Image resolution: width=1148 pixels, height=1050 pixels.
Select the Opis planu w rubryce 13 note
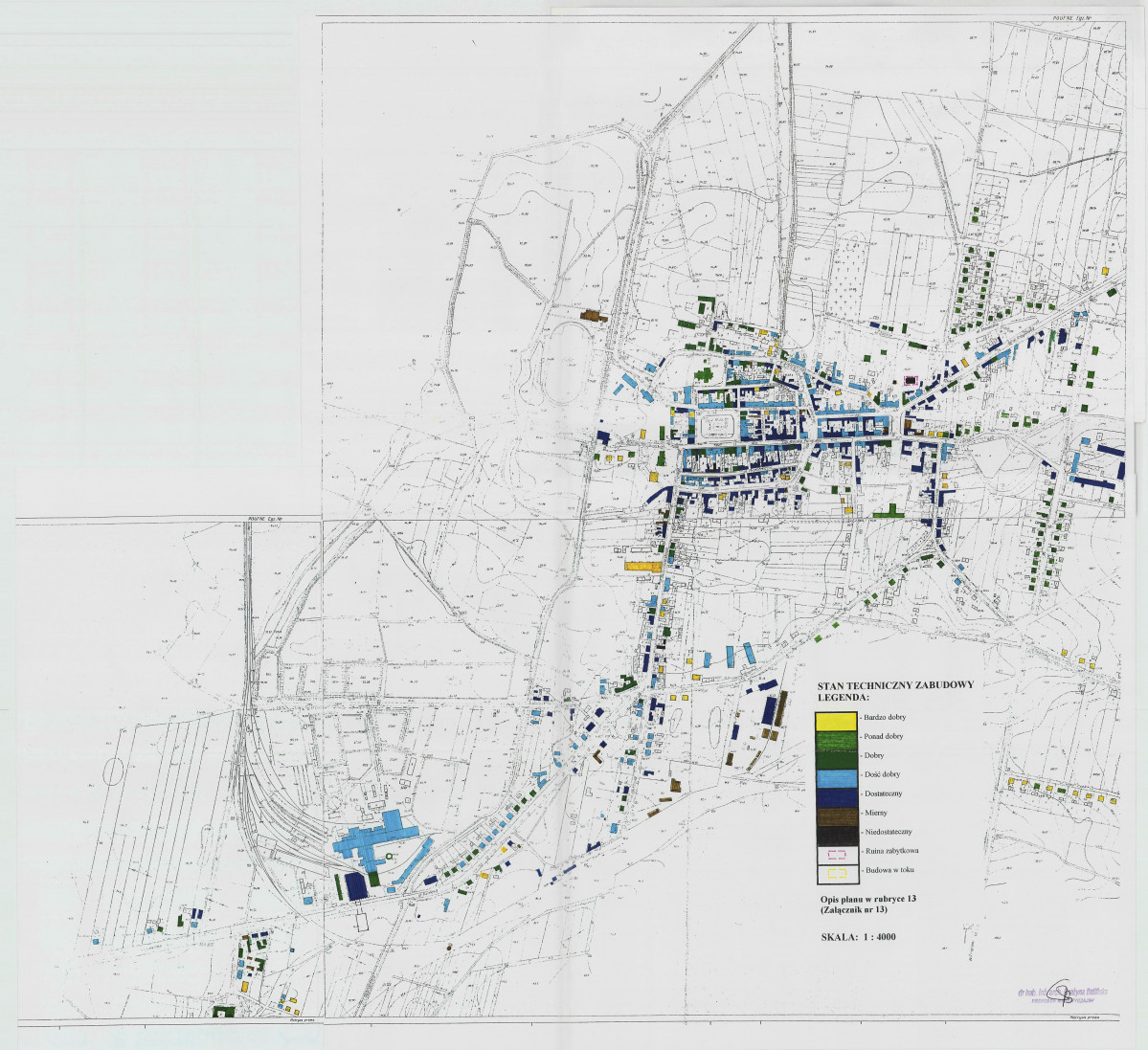pos(868,899)
